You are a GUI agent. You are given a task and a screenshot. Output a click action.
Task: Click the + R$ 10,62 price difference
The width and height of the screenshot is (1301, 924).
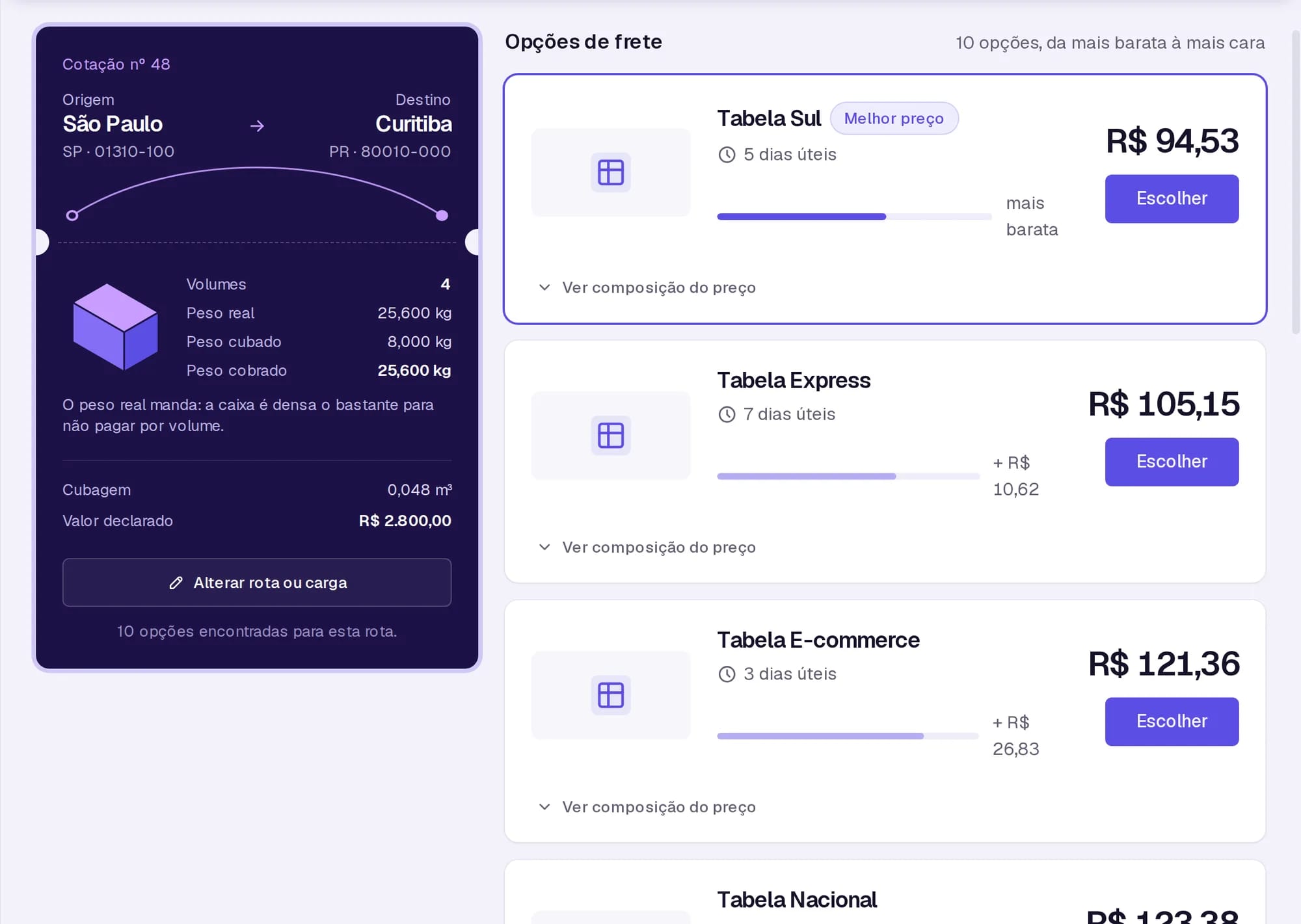tap(1016, 476)
